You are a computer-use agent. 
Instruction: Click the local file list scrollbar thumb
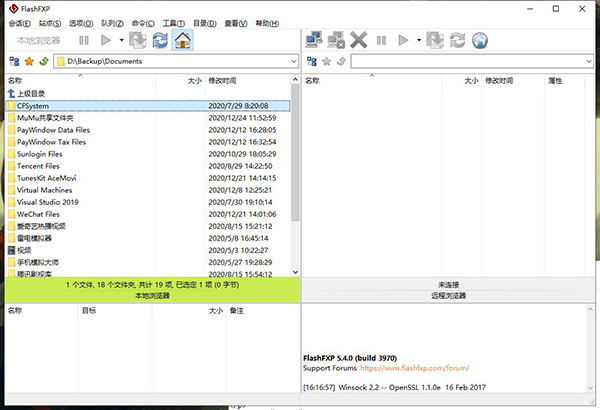[x=295, y=153]
